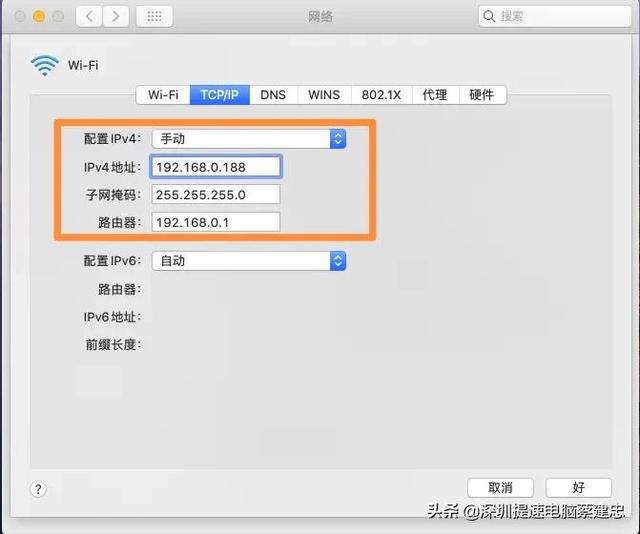Click the 网络 window title
The image size is (640, 534).
(320, 16)
